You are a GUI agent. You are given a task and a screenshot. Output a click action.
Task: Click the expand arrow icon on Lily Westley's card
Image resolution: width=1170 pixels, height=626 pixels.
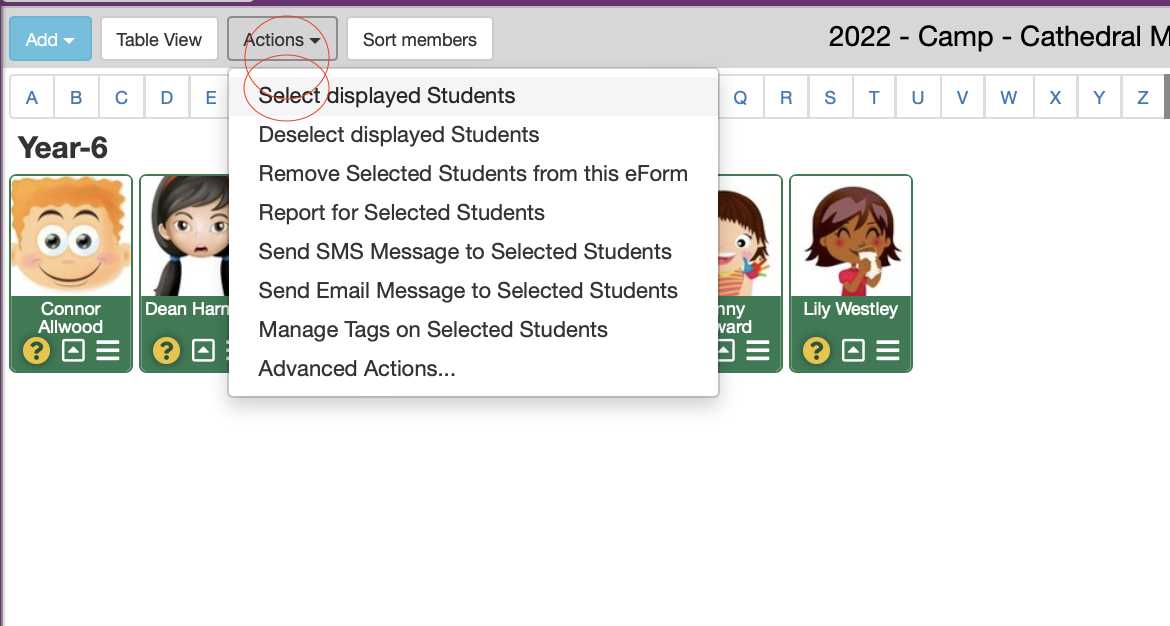click(853, 351)
